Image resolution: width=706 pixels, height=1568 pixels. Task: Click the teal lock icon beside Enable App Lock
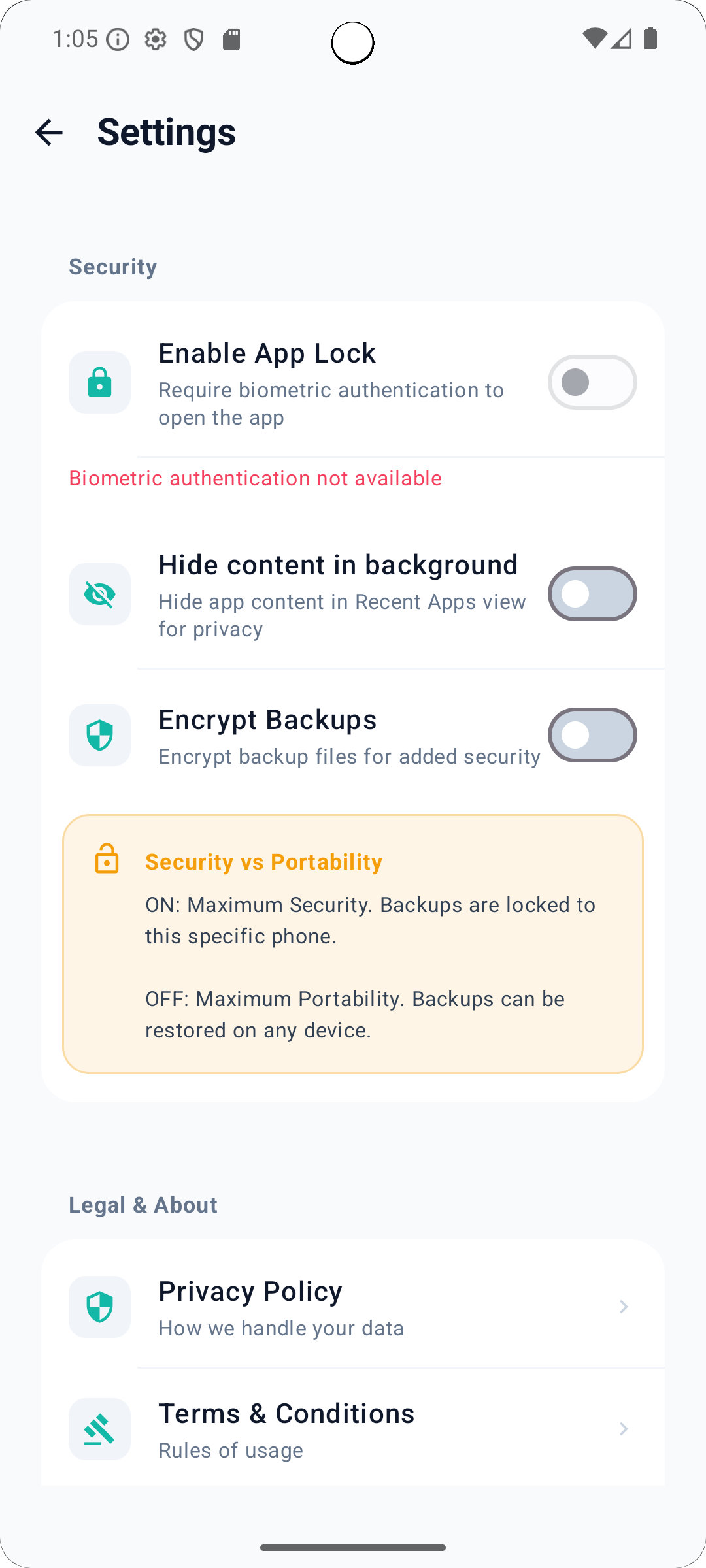[99, 382]
